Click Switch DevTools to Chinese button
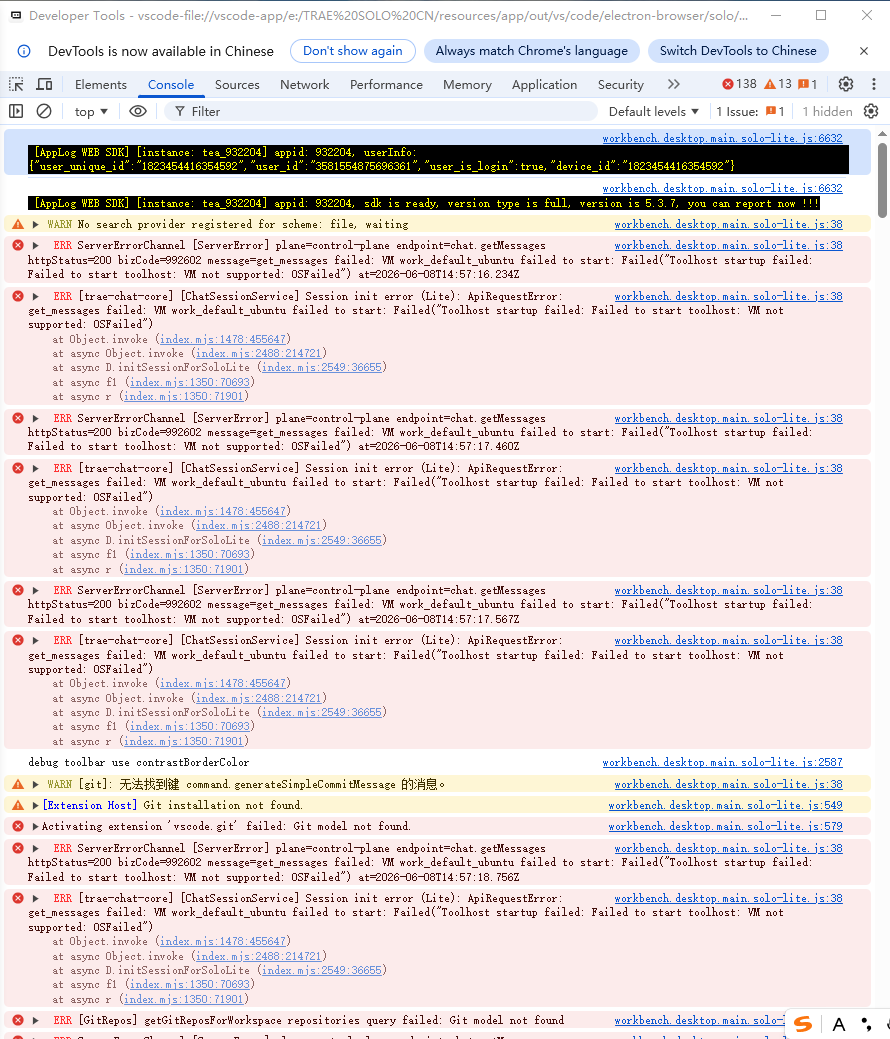Screen dimensions: 890x1039 pyautogui.click(x=738, y=51)
